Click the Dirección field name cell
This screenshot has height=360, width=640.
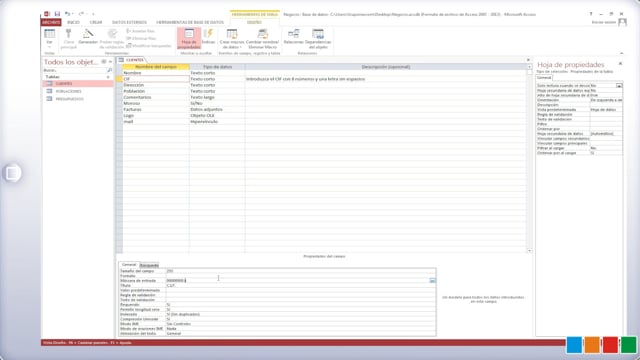tap(156, 85)
